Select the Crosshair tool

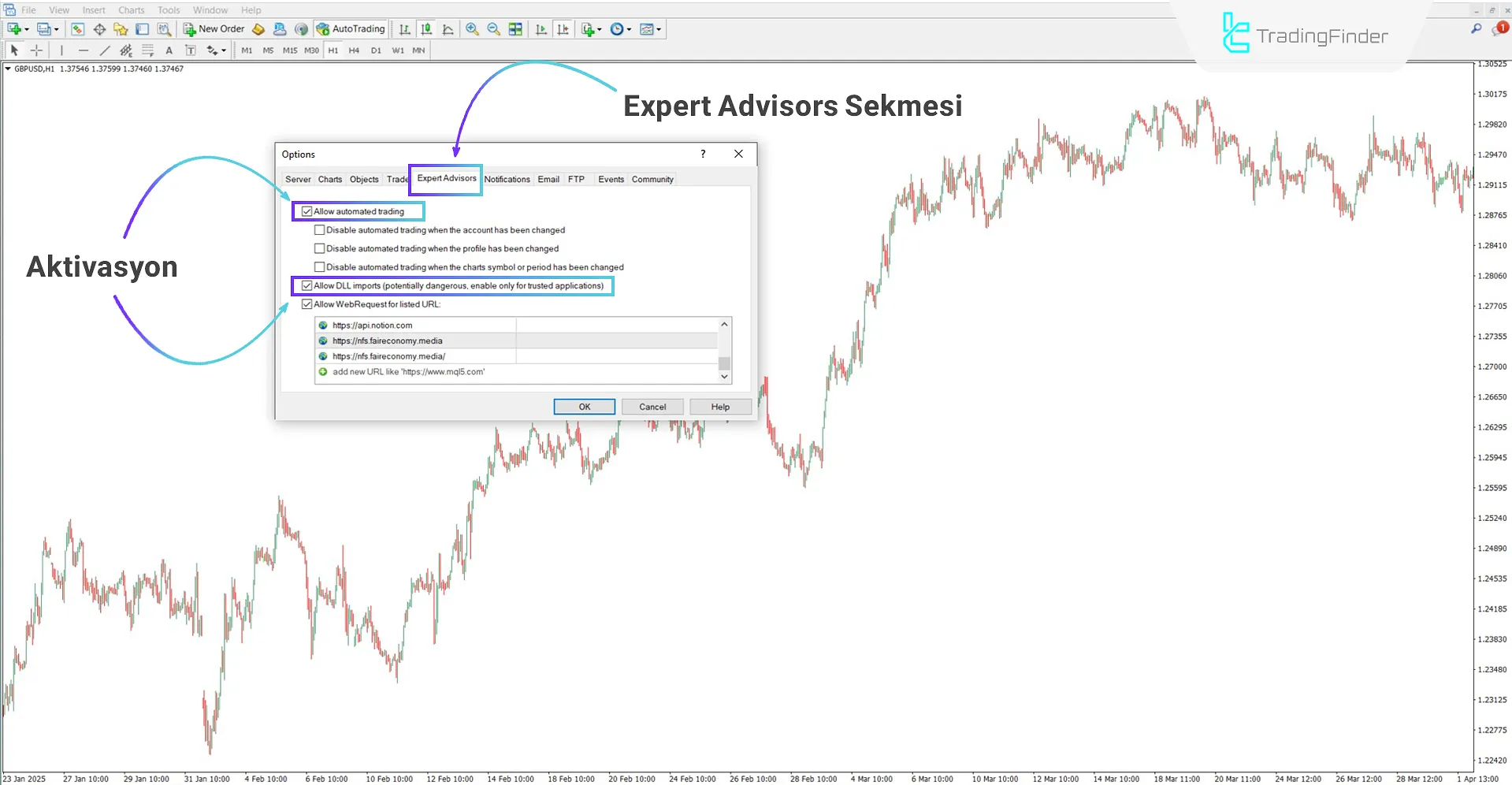pyautogui.click(x=36, y=50)
